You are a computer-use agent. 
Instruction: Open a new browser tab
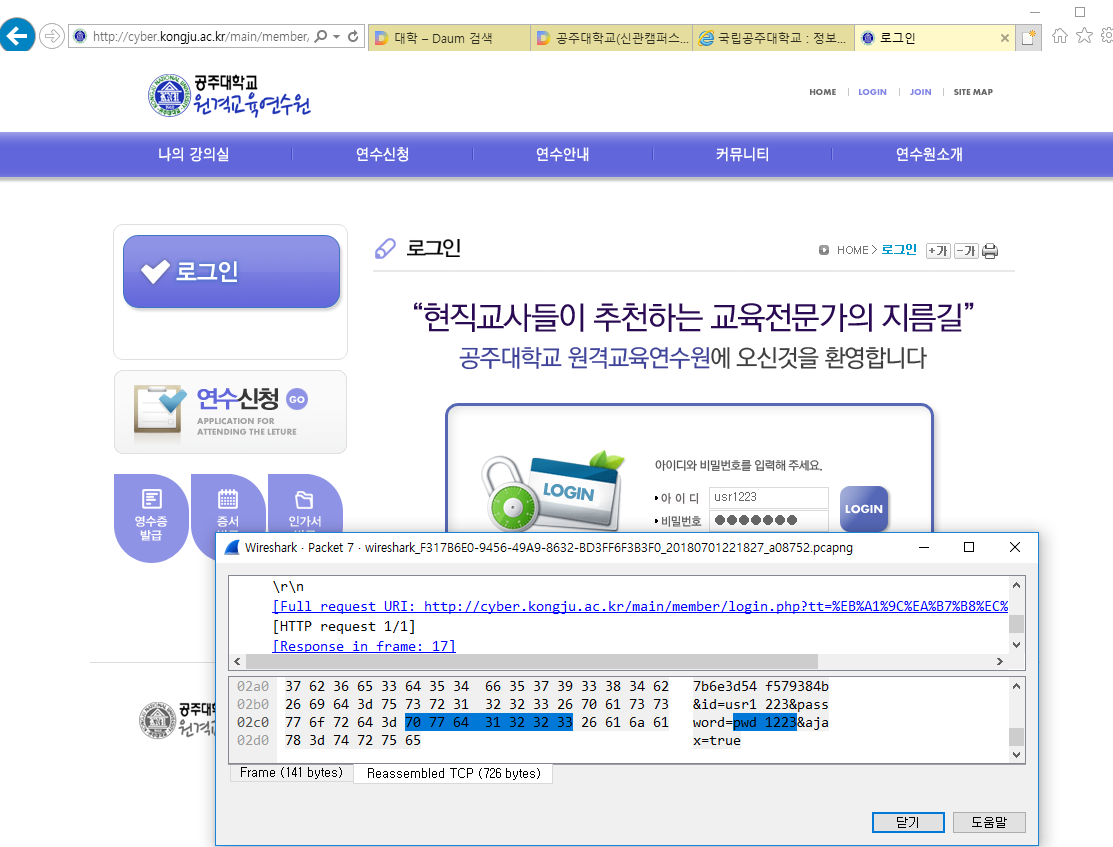(1029, 38)
